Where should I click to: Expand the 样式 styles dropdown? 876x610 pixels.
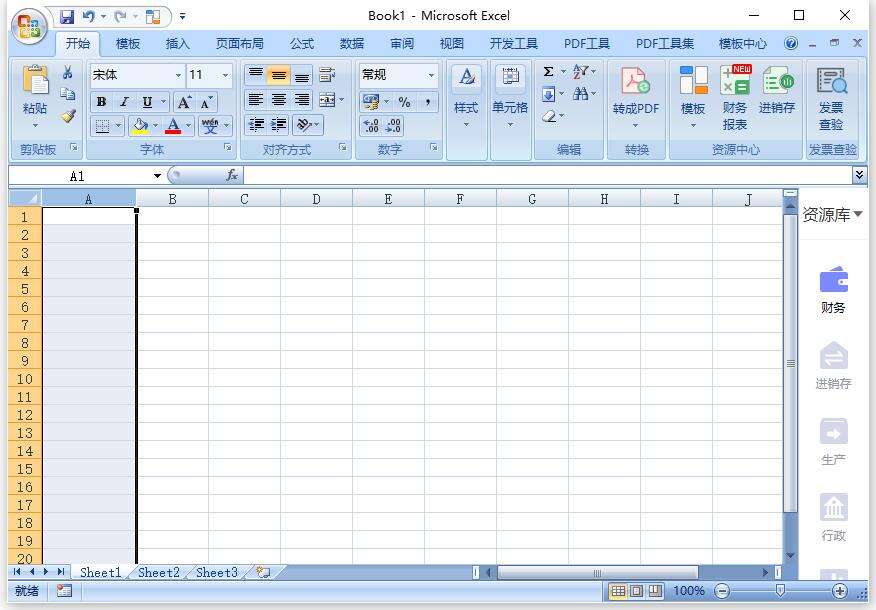[466, 124]
